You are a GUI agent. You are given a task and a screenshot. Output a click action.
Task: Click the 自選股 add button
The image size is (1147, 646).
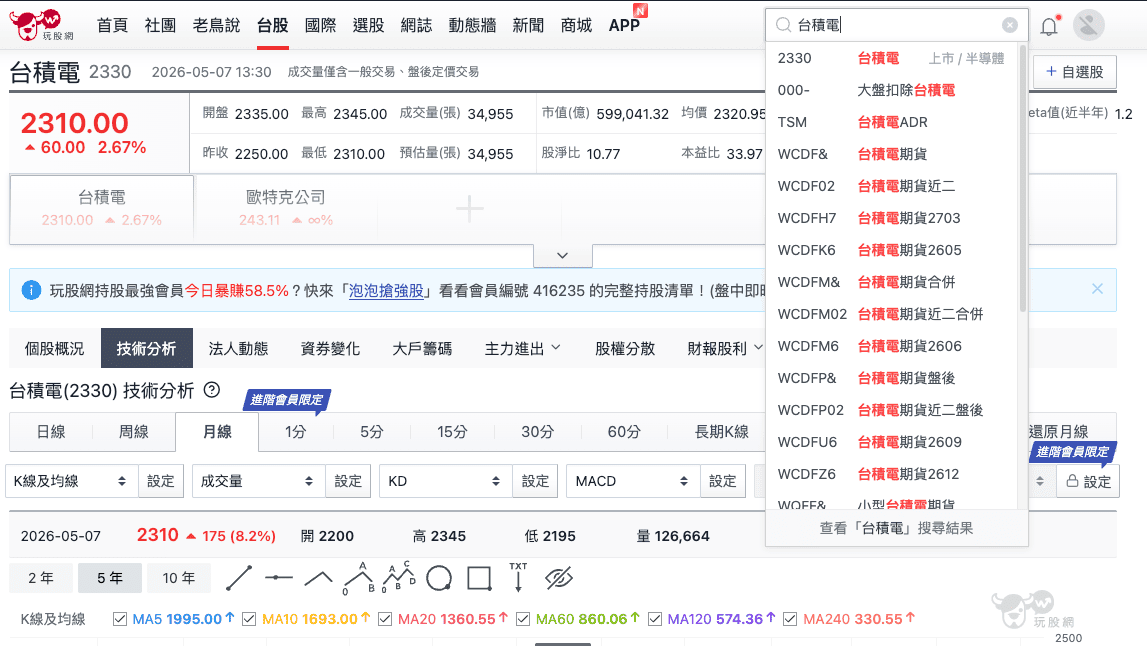pos(1075,72)
